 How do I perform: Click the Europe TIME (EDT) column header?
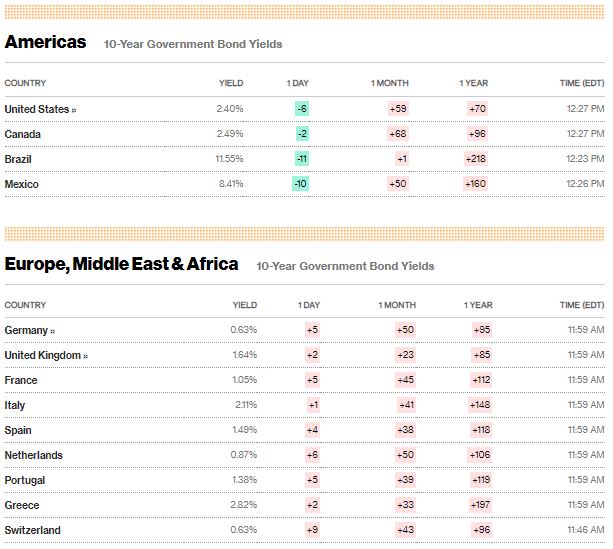click(582, 305)
